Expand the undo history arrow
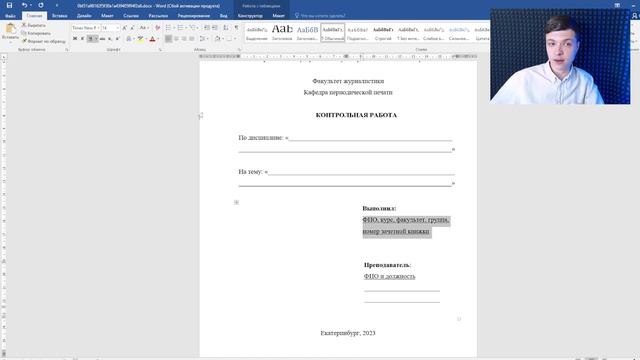The height and width of the screenshot is (360, 640). click(31, 5)
